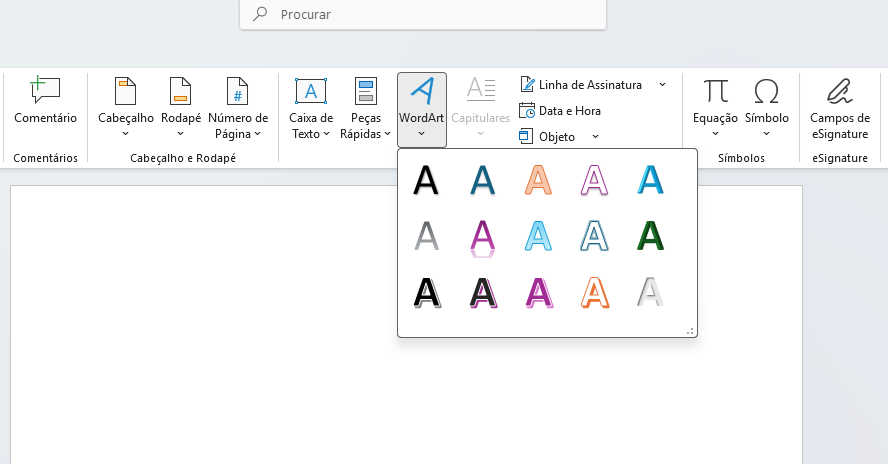Screen dimensions: 888x464
Task: Open the Símbolo menu
Action: click(x=766, y=108)
